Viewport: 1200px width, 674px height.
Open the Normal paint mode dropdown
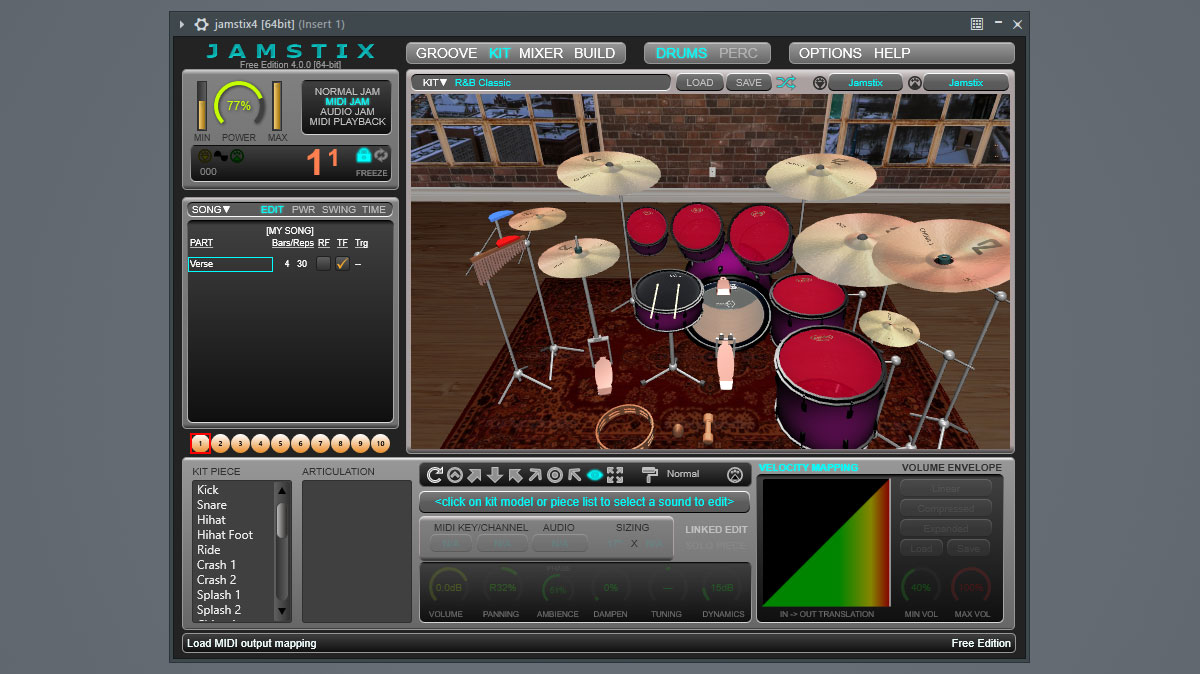(683, 474)
